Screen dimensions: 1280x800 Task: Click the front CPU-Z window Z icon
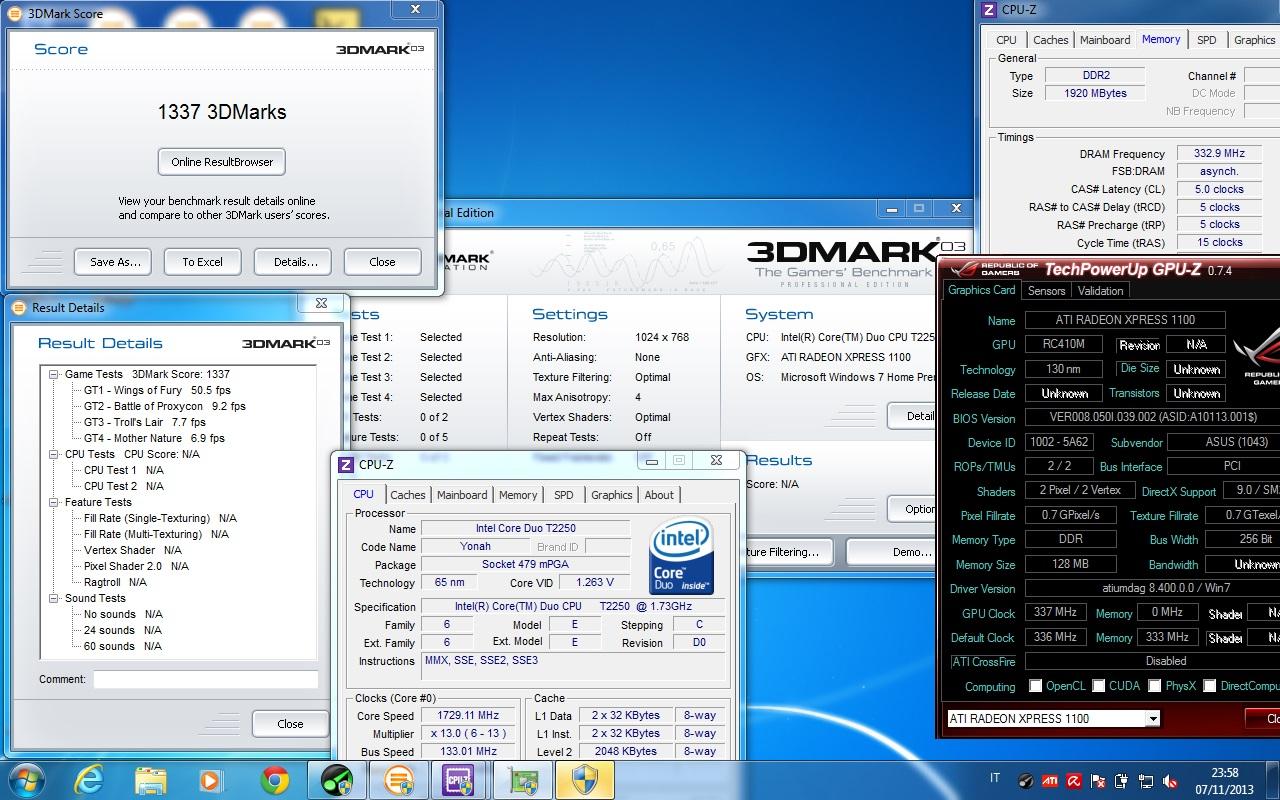pyautogui.click(x=346, y=464)
